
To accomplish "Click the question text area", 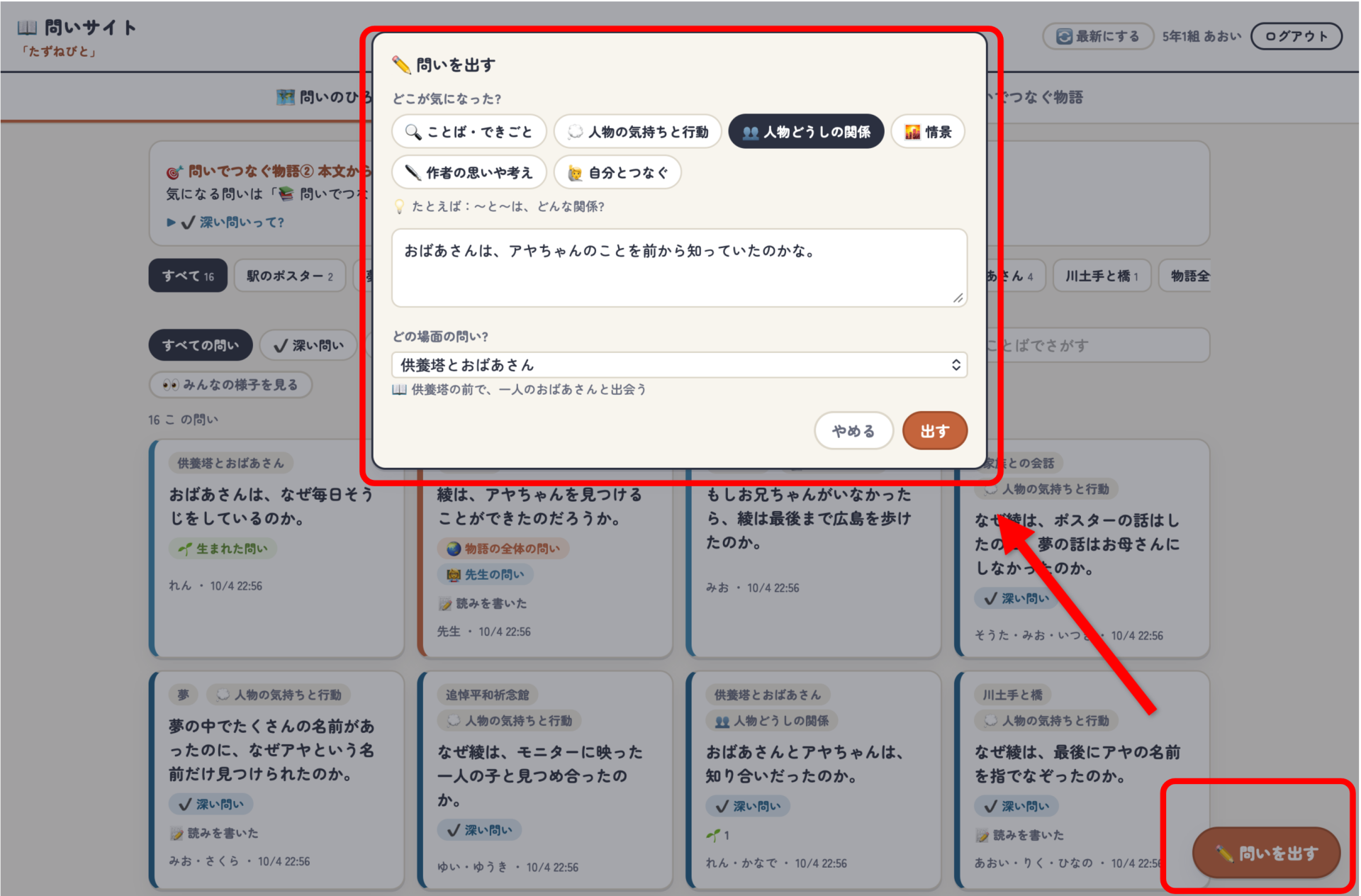I will pyautogui.click(x=679, y=267).
